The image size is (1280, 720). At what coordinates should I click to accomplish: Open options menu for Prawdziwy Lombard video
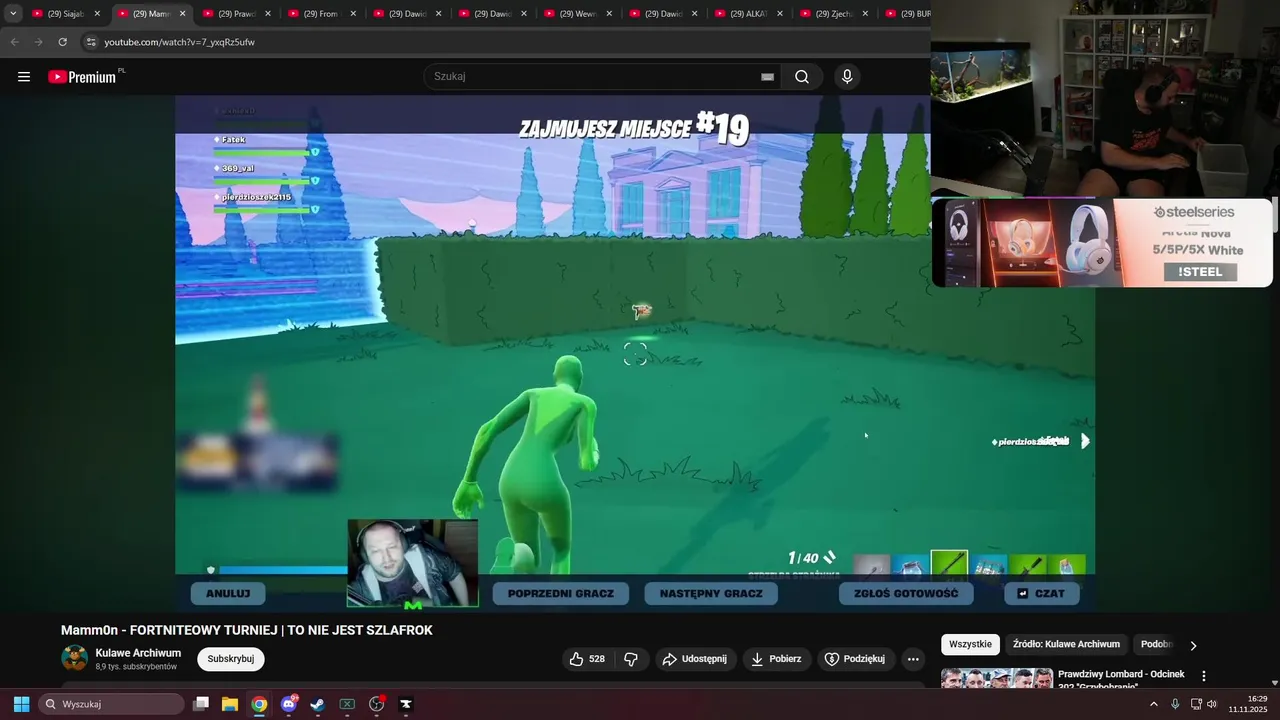(x=1204, y=676)
